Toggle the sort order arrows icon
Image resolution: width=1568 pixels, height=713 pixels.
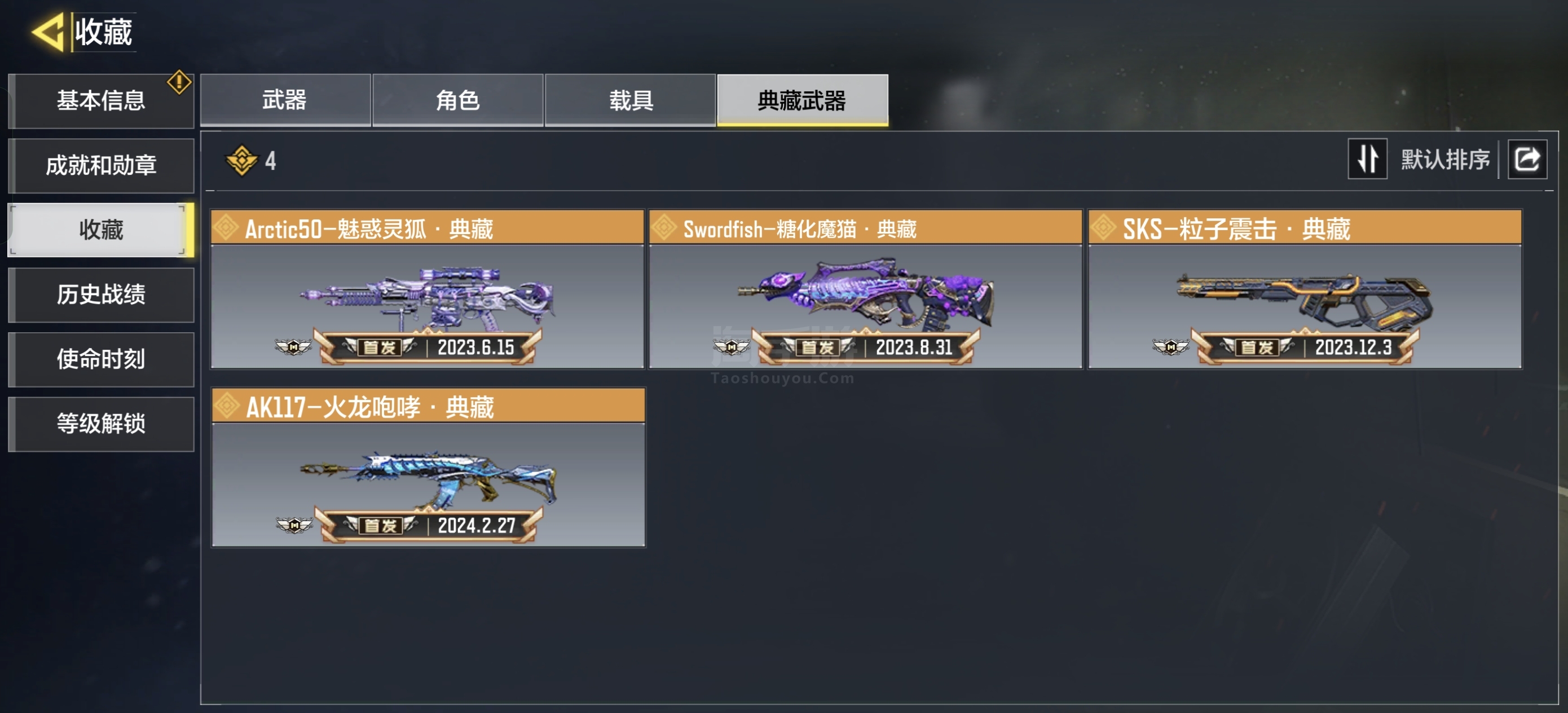(x=1367, y=159)
